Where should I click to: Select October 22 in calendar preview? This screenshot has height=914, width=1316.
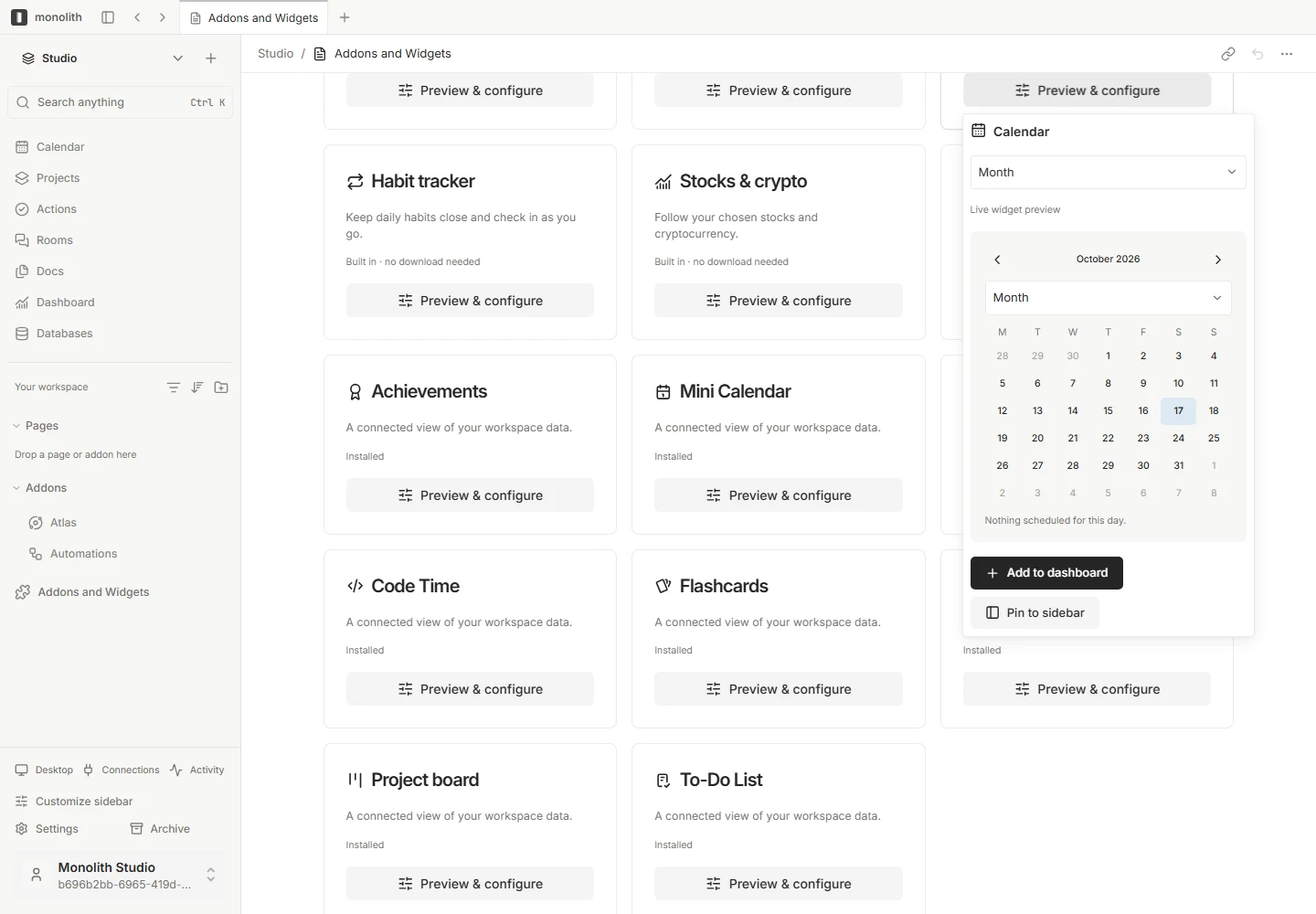pyautogui.click(x=1108, y=439)
